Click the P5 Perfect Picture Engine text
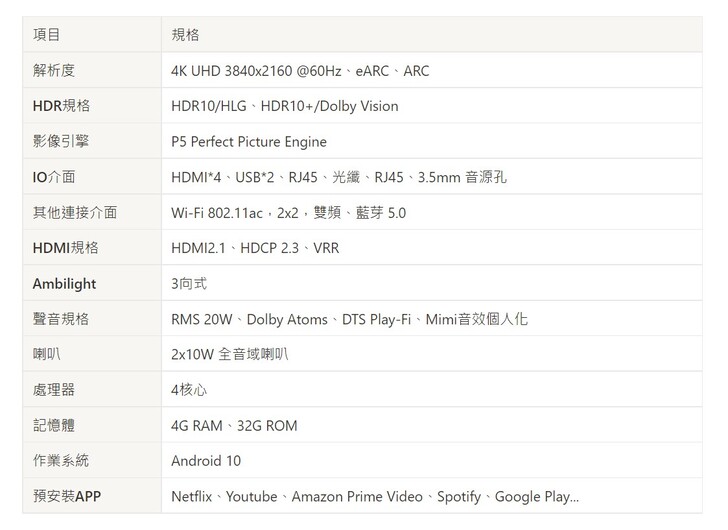The height and width of the screenshot is (530, 728). tap(249, 142)
